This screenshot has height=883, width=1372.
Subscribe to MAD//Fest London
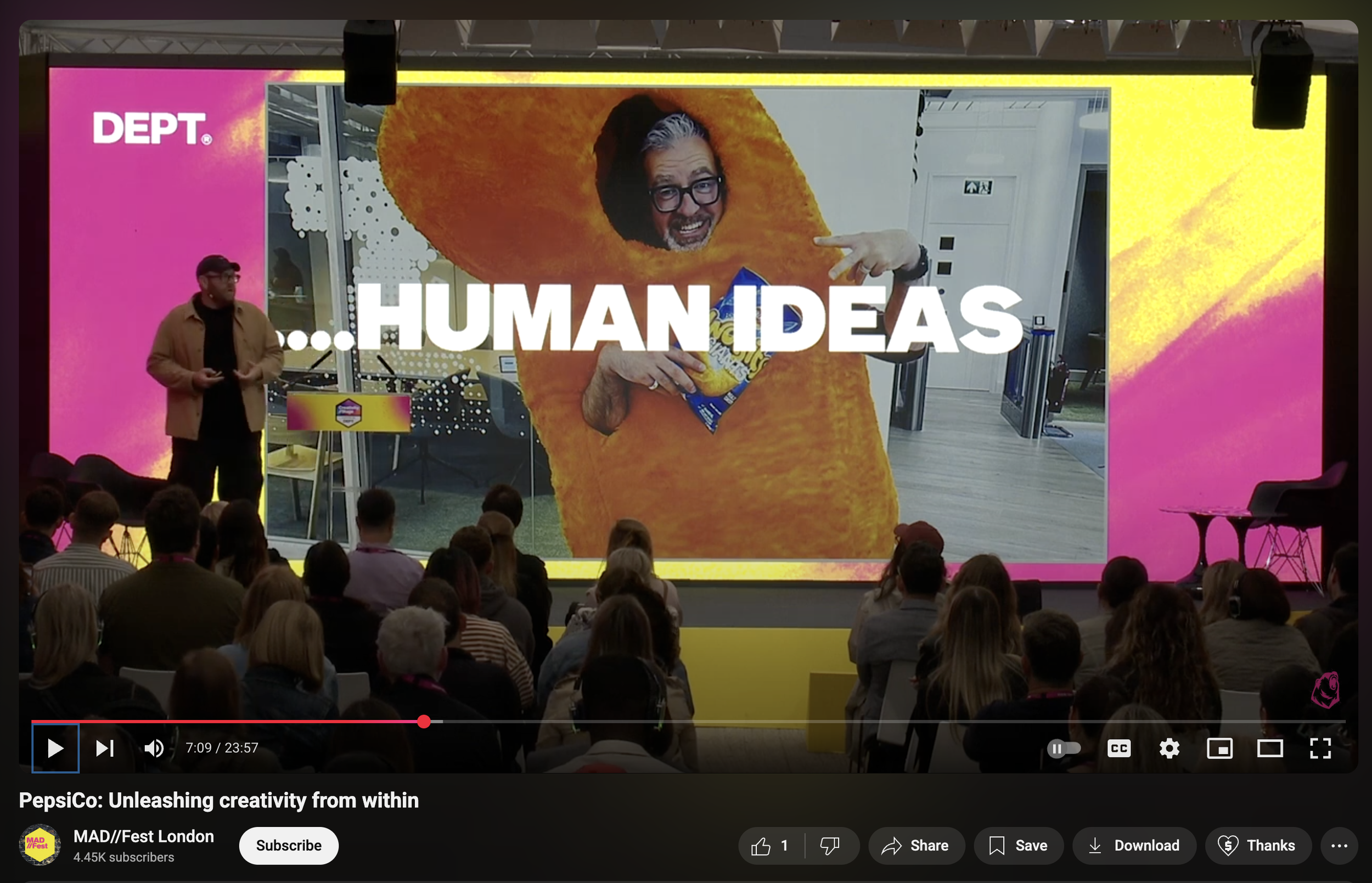(288, 846)
